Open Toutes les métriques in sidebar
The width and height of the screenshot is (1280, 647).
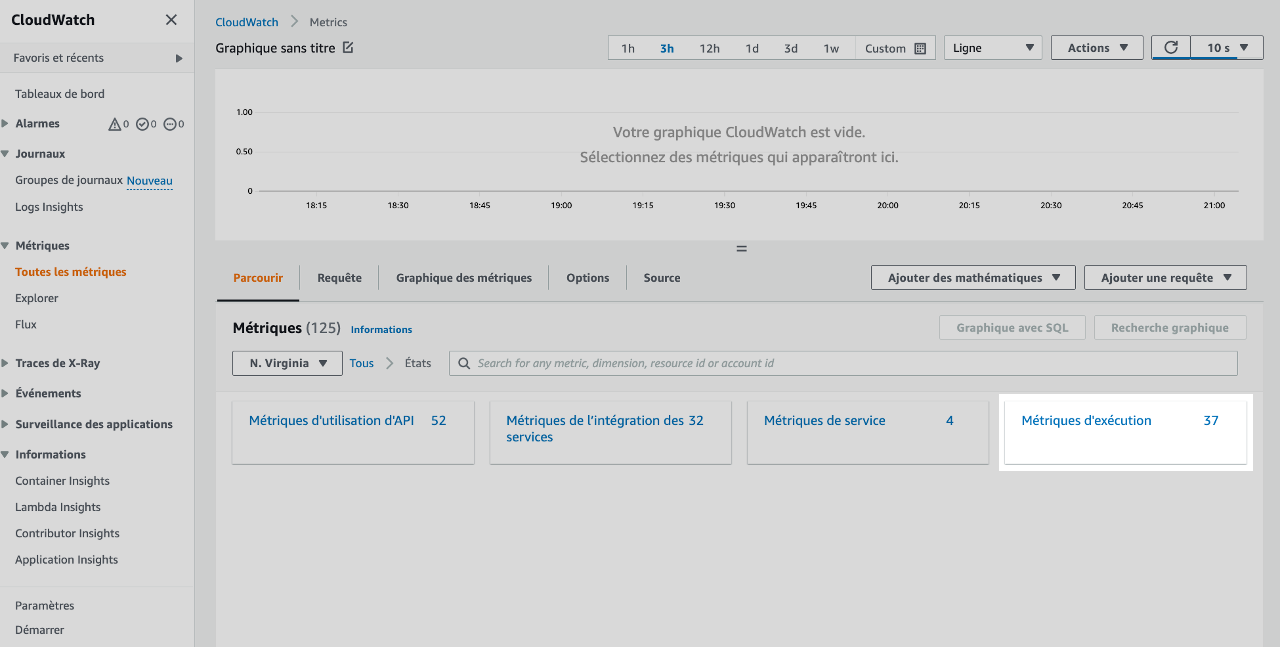pyautogui.click(x=71, y=272)
